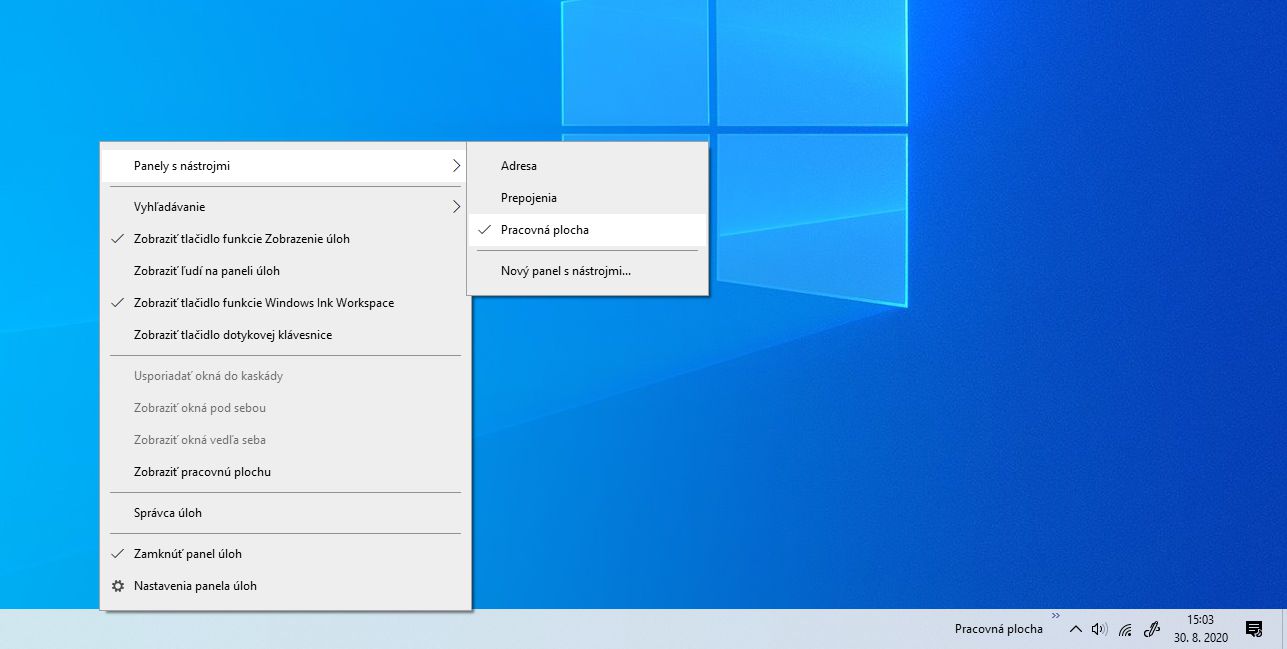
Task: Select Nový panel s nástrojmi...
Action: (x=588, y=271)
